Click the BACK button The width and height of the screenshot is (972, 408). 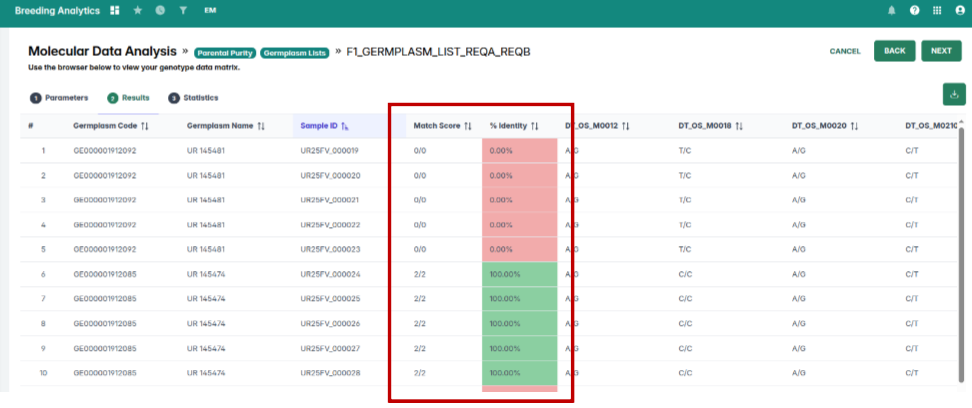[894, 51]
